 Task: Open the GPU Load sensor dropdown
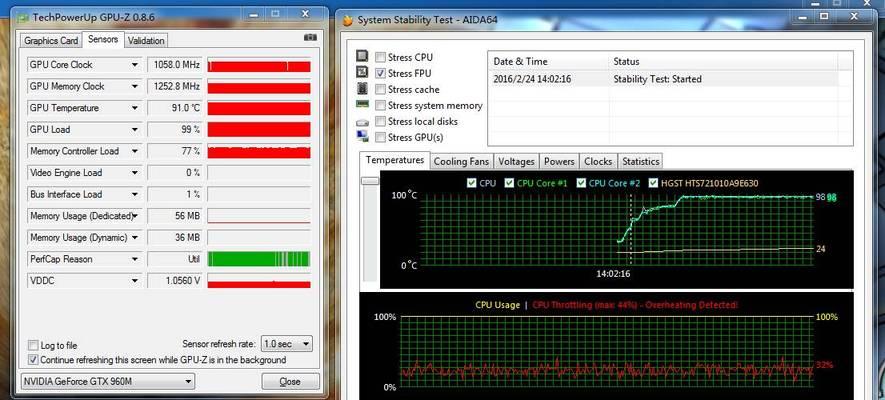pos(134,130)
